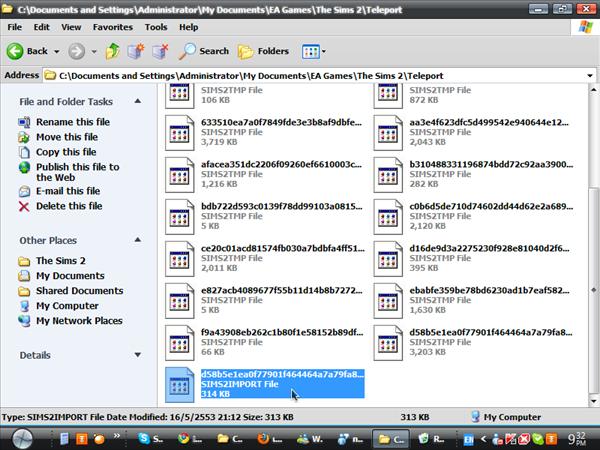Select the bdb722d593c0139f78dd99103a0815 file icon

[x=179, y=217]
